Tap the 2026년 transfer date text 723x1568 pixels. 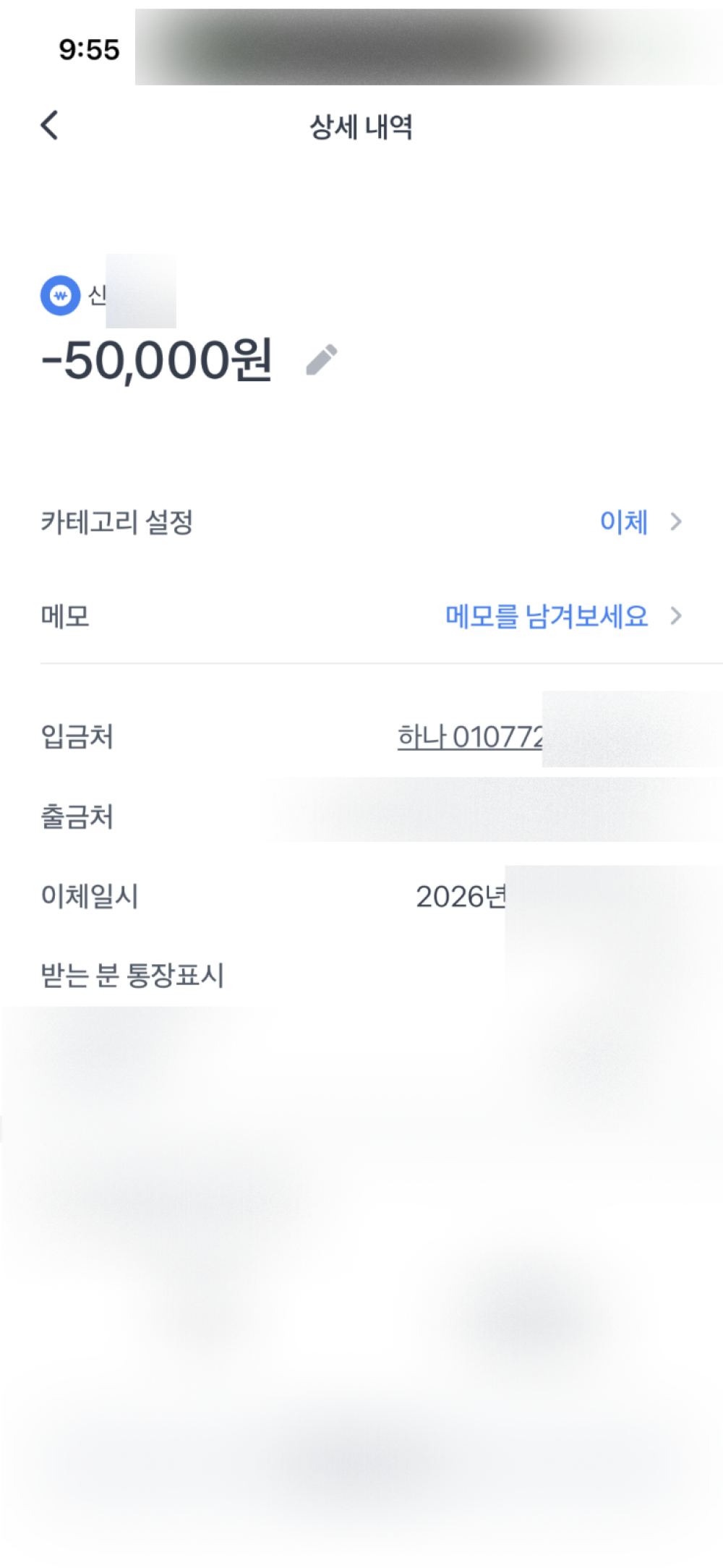coord(461,897)
